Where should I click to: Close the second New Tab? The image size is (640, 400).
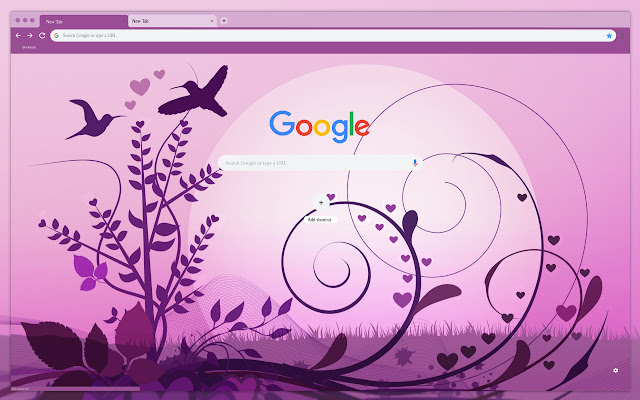(x=212, y=21)
